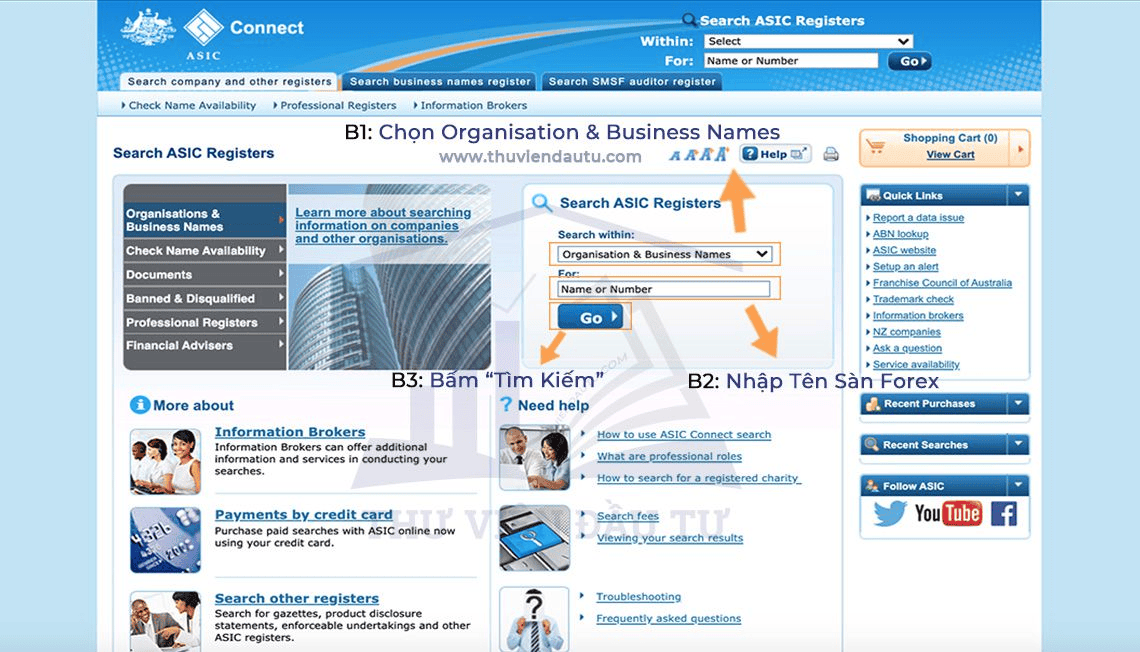This screenshot has width=1140, height=652.
Task: Open Search business names register tab
Action: pyautogui.click(x=440, y=81)
